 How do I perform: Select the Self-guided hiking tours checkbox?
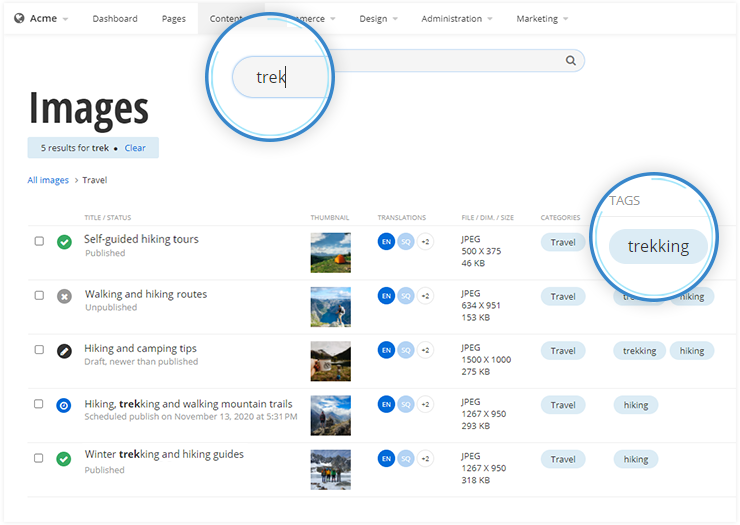(39, 241)
